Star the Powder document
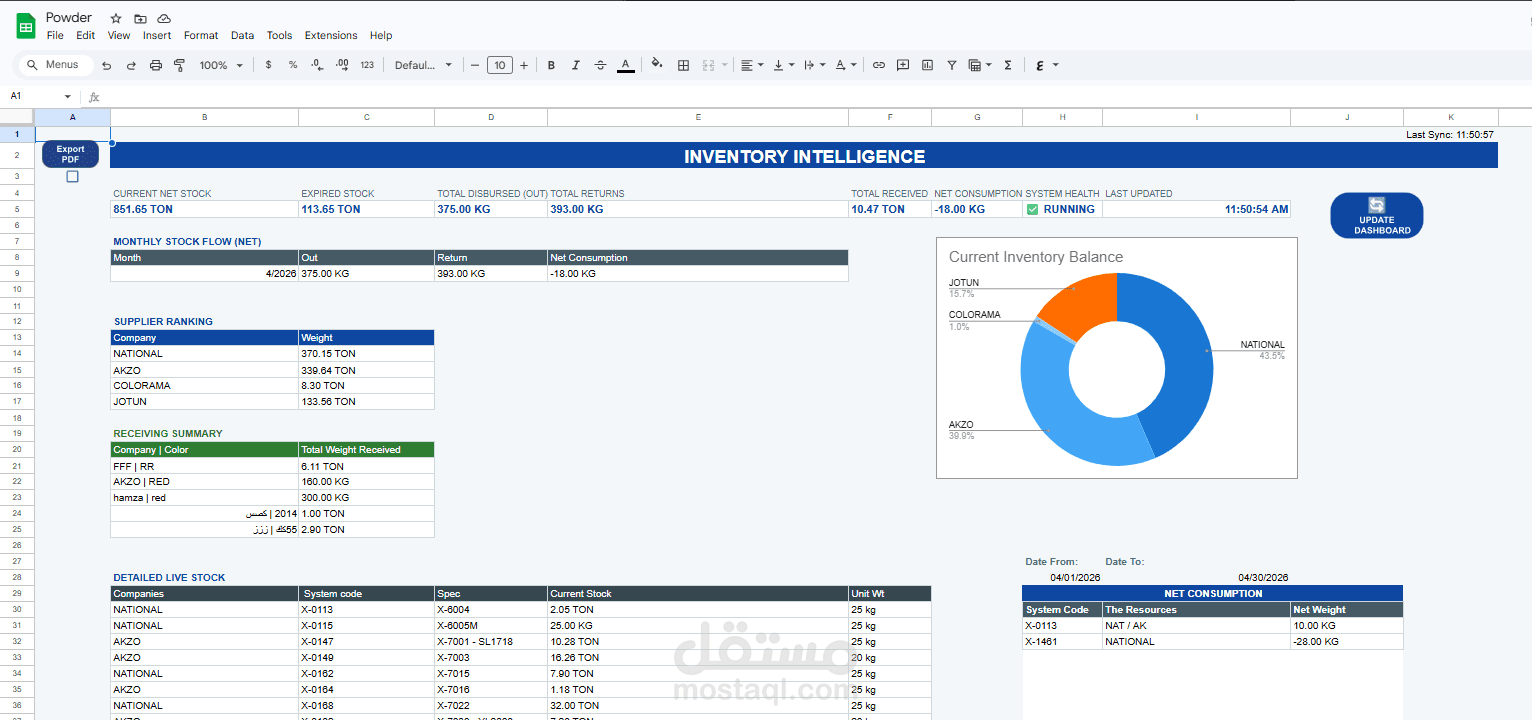Screen dimensions: 1532x720 (x=116, y=19)
